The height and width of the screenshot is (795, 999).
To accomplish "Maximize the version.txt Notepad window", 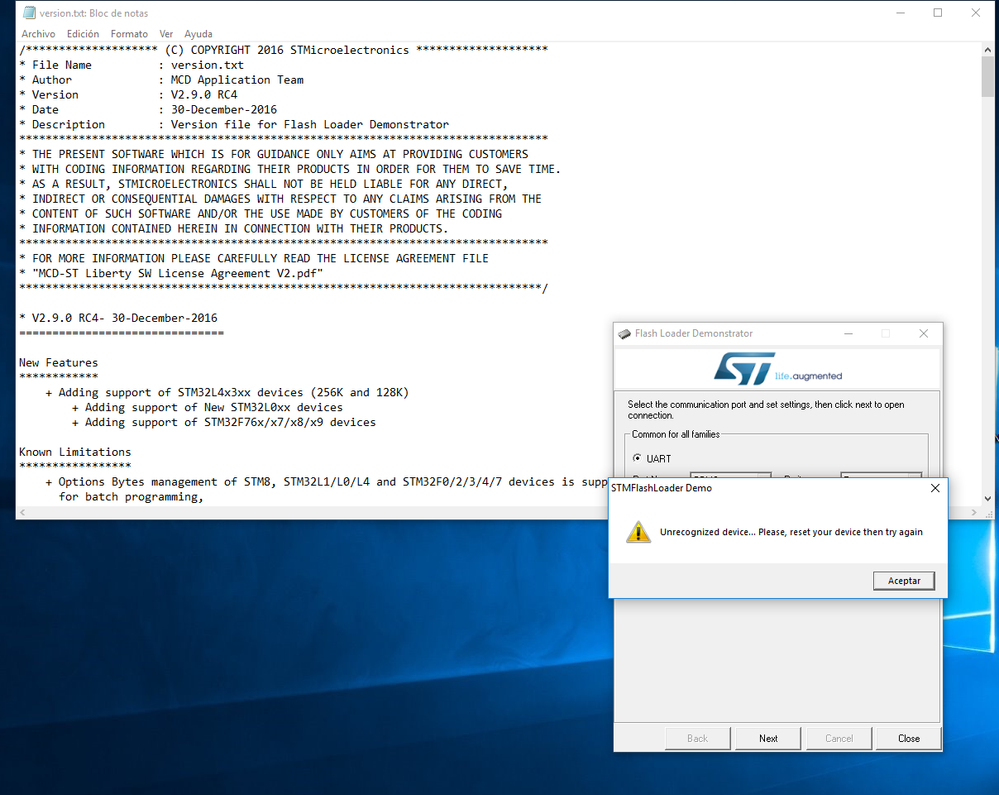I will pos(938,13).
